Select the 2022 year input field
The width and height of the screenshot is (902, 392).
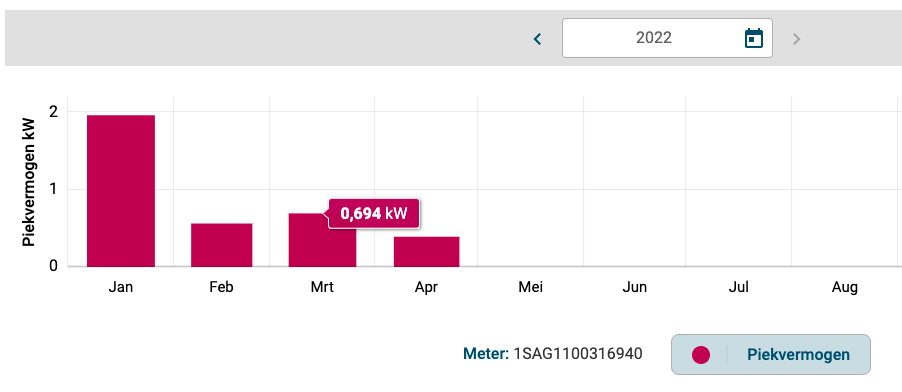coord(667,38)
